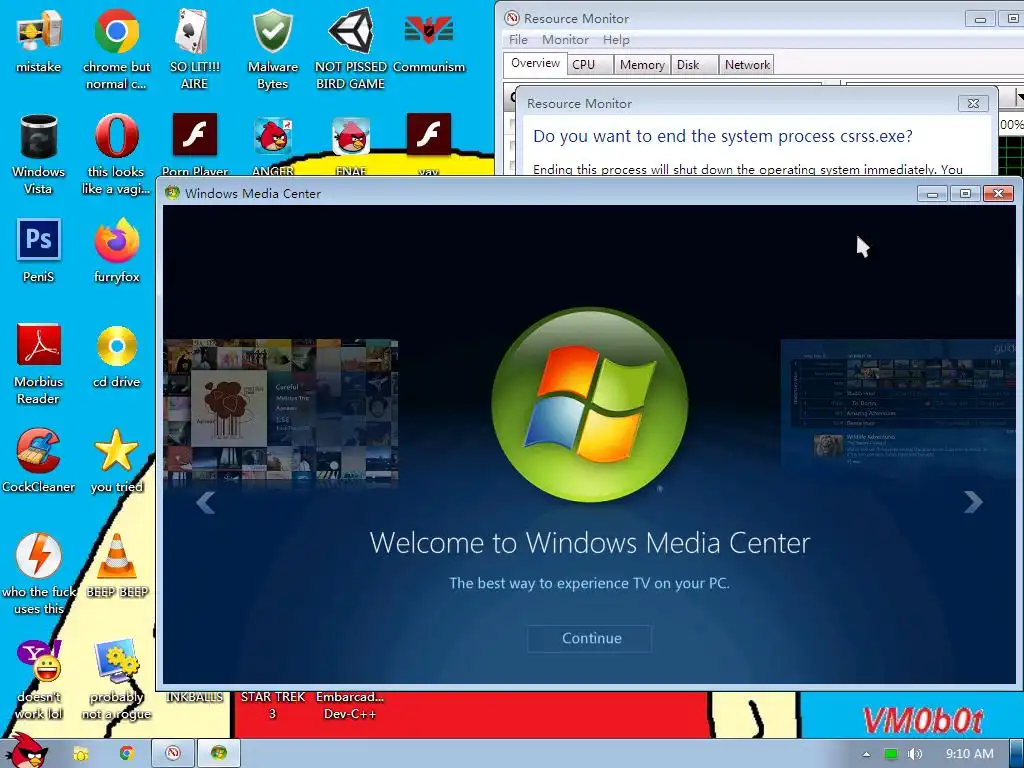Open the volume speaker tray icon
Screen dimensions: 1024x768
tap(915, 754)
